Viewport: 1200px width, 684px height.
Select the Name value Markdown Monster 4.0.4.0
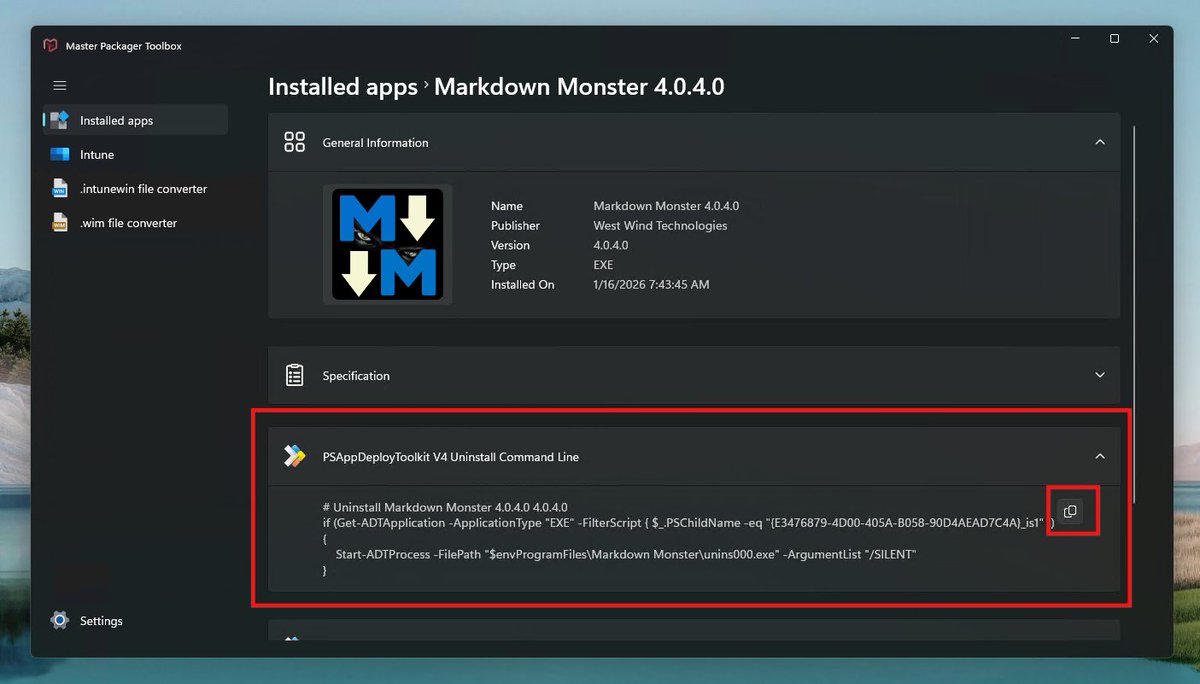pyautogui.click(x=666, y=206)
